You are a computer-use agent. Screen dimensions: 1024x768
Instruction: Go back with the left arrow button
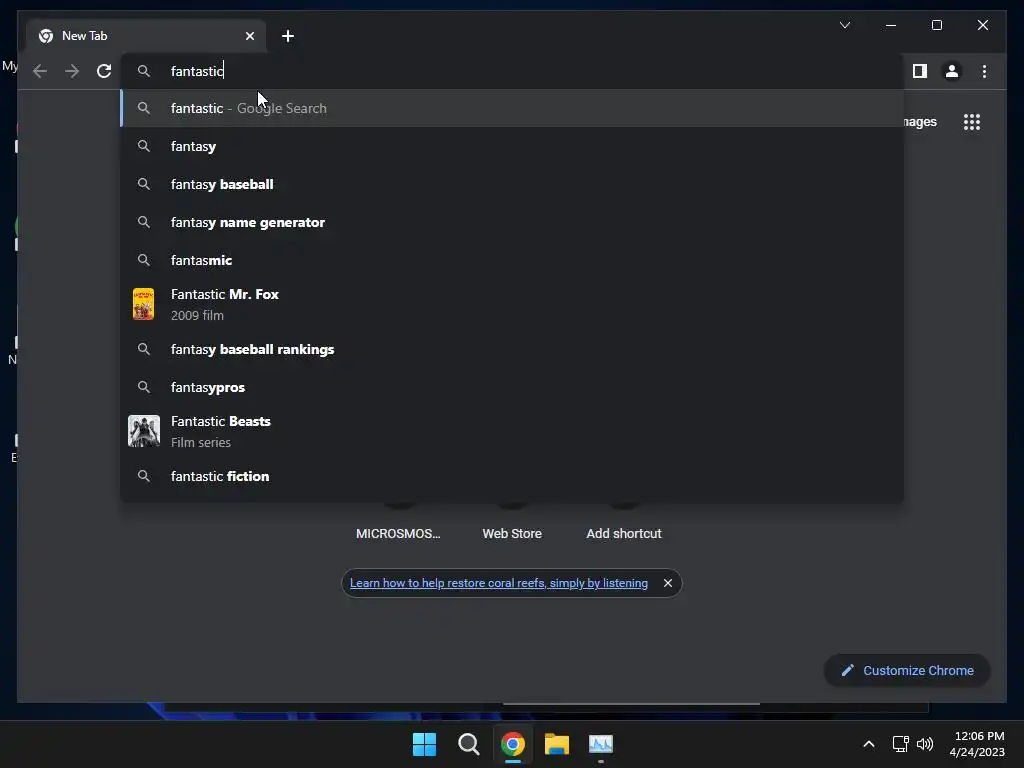[x=40, y=71]
